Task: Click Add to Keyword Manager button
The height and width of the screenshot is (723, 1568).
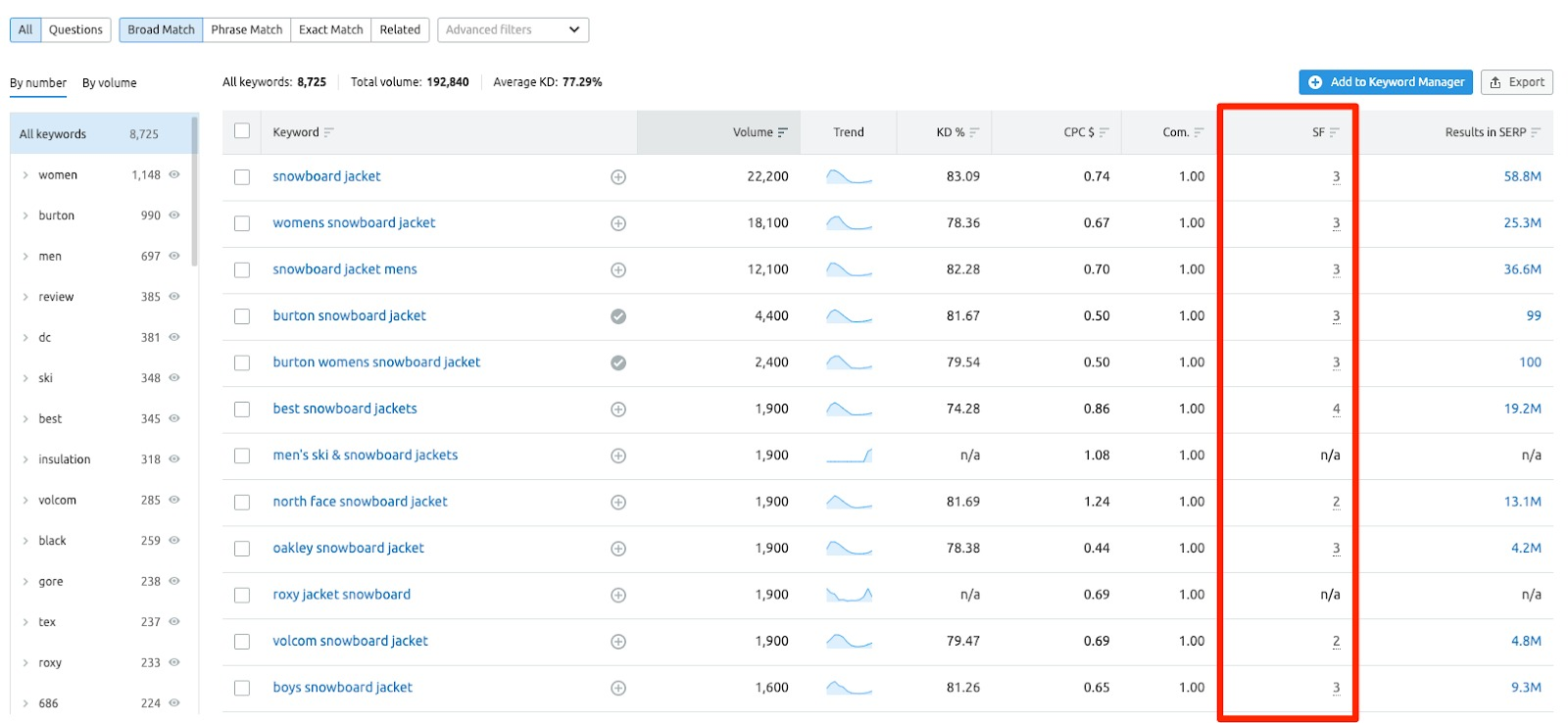Action: [1386, 82]
